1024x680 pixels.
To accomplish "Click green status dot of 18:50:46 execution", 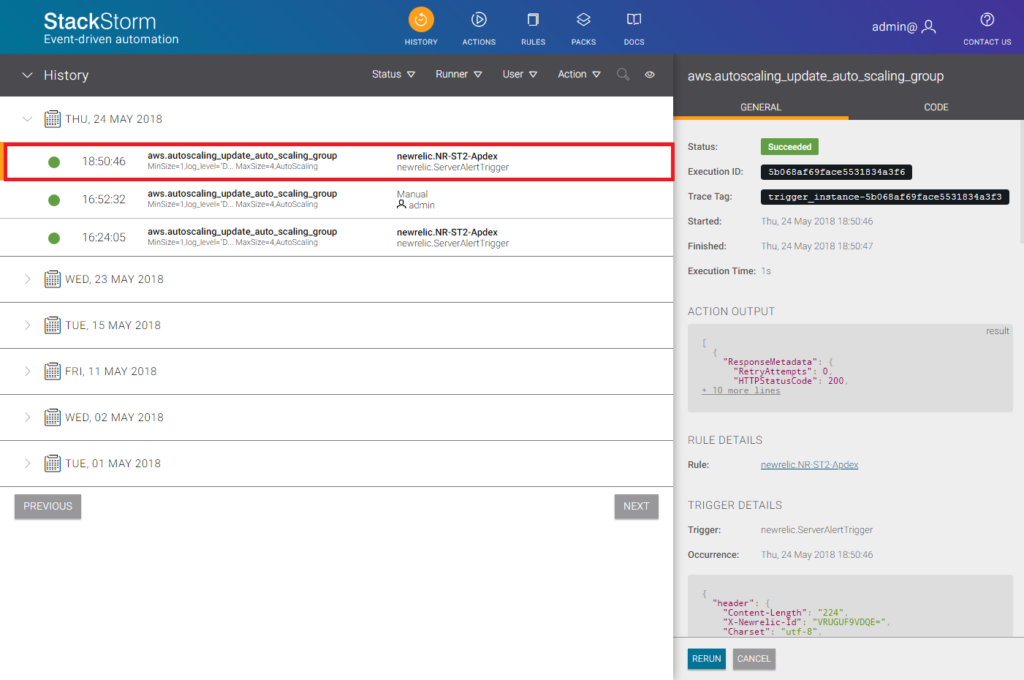I will 54,162.
